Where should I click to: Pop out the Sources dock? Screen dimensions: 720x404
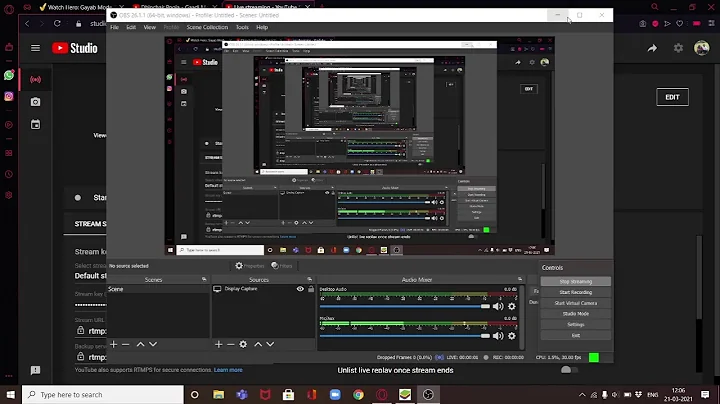tap(309, 279)
